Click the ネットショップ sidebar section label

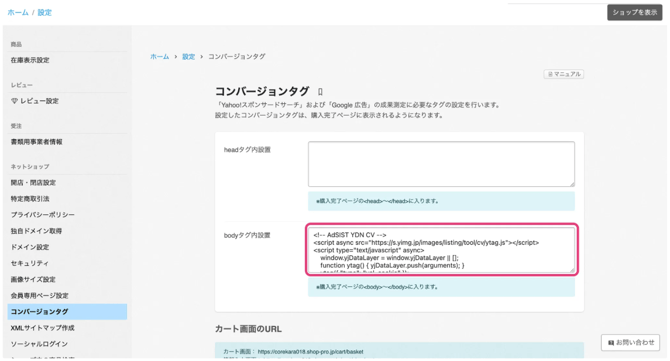pyautogui.click(x=30, y=167)
